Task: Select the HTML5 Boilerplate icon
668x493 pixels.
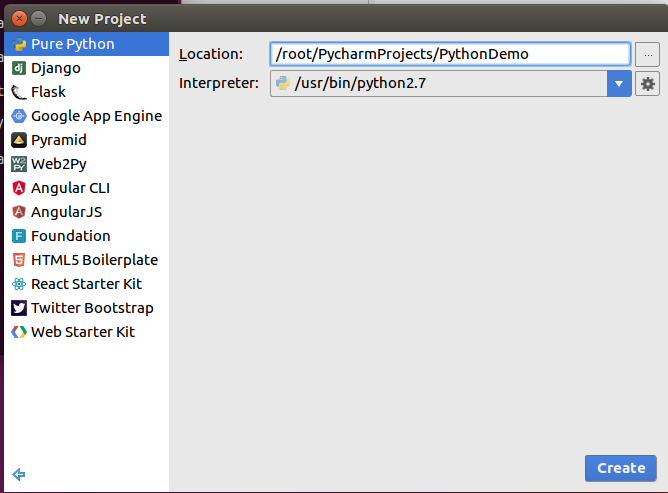Action: [x=19, y=260]
